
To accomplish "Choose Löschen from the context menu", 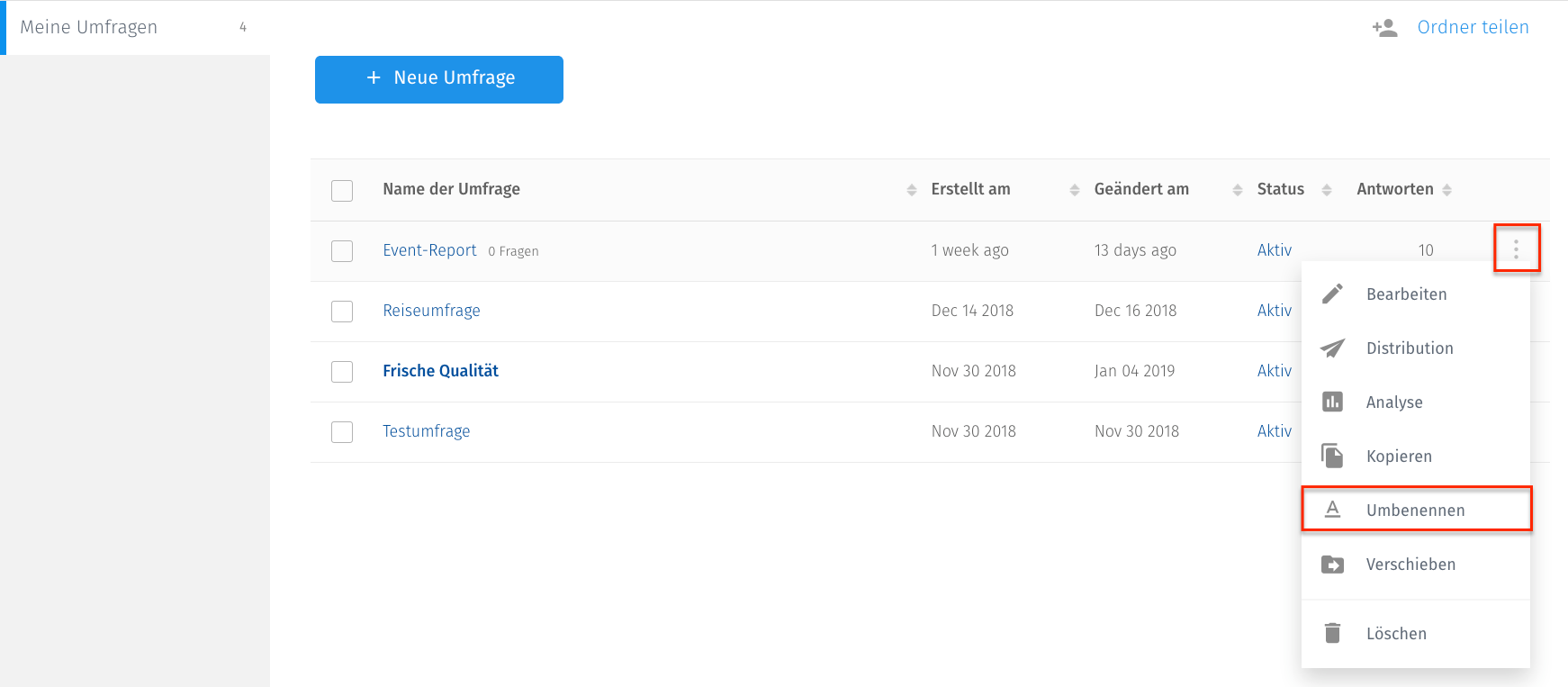I will pos(1396,634).
